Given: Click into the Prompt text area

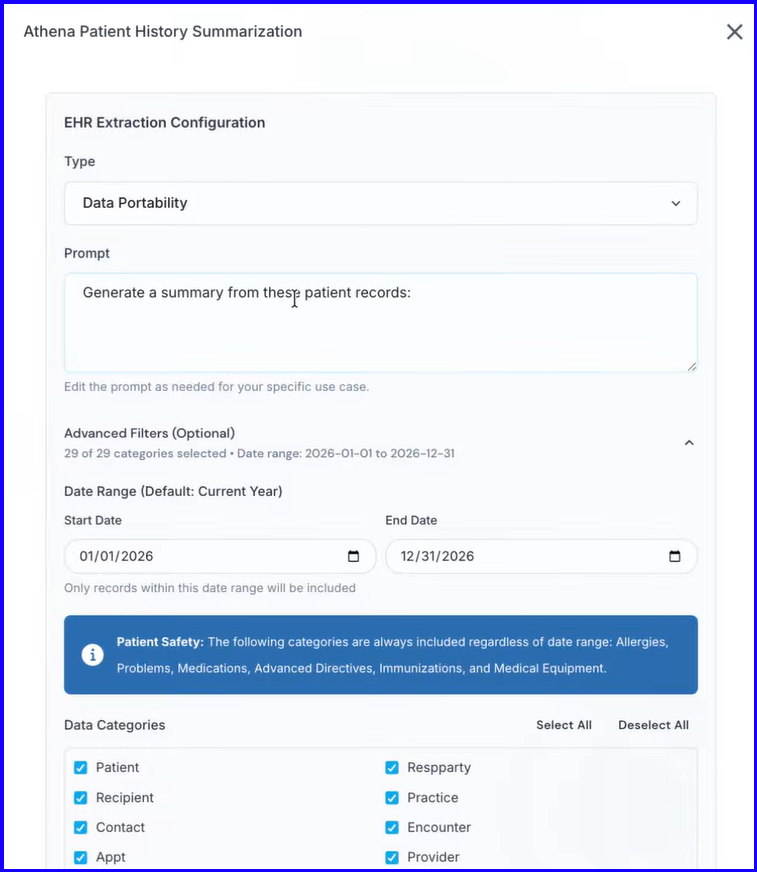Looking at the screenshot, I should (380, 323).
